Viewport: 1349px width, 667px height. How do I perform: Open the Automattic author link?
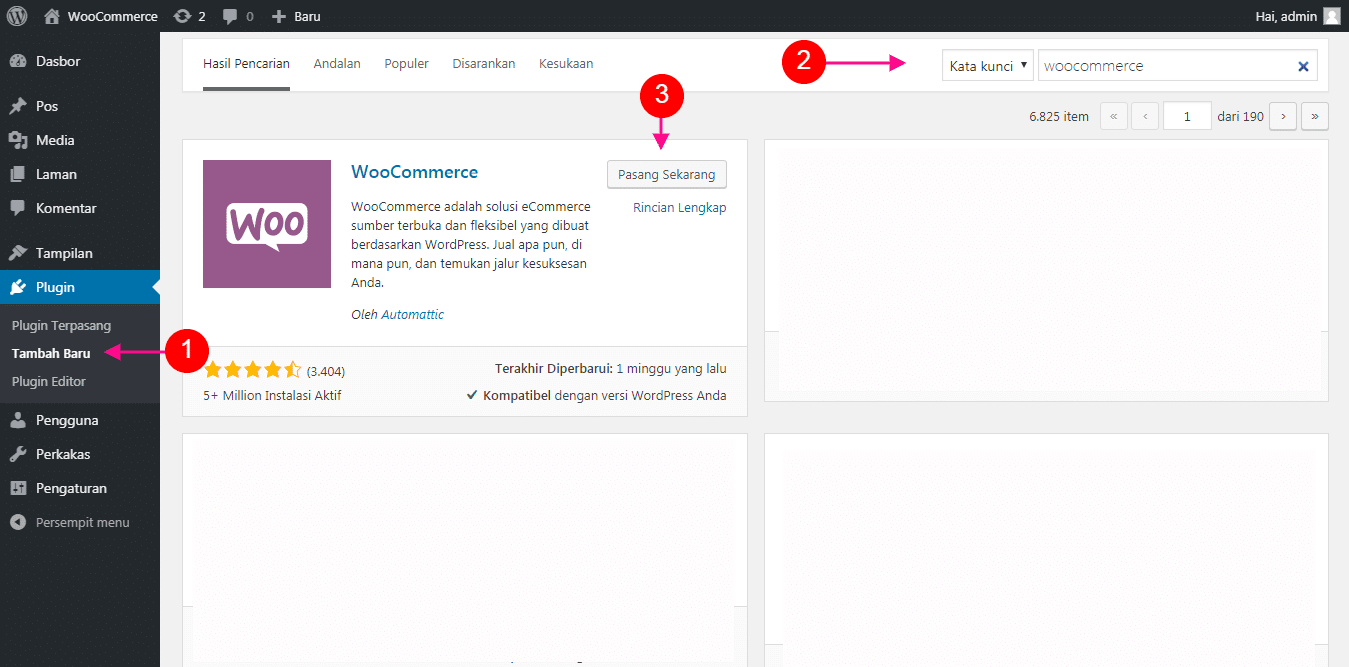click(x=413, y=314)
